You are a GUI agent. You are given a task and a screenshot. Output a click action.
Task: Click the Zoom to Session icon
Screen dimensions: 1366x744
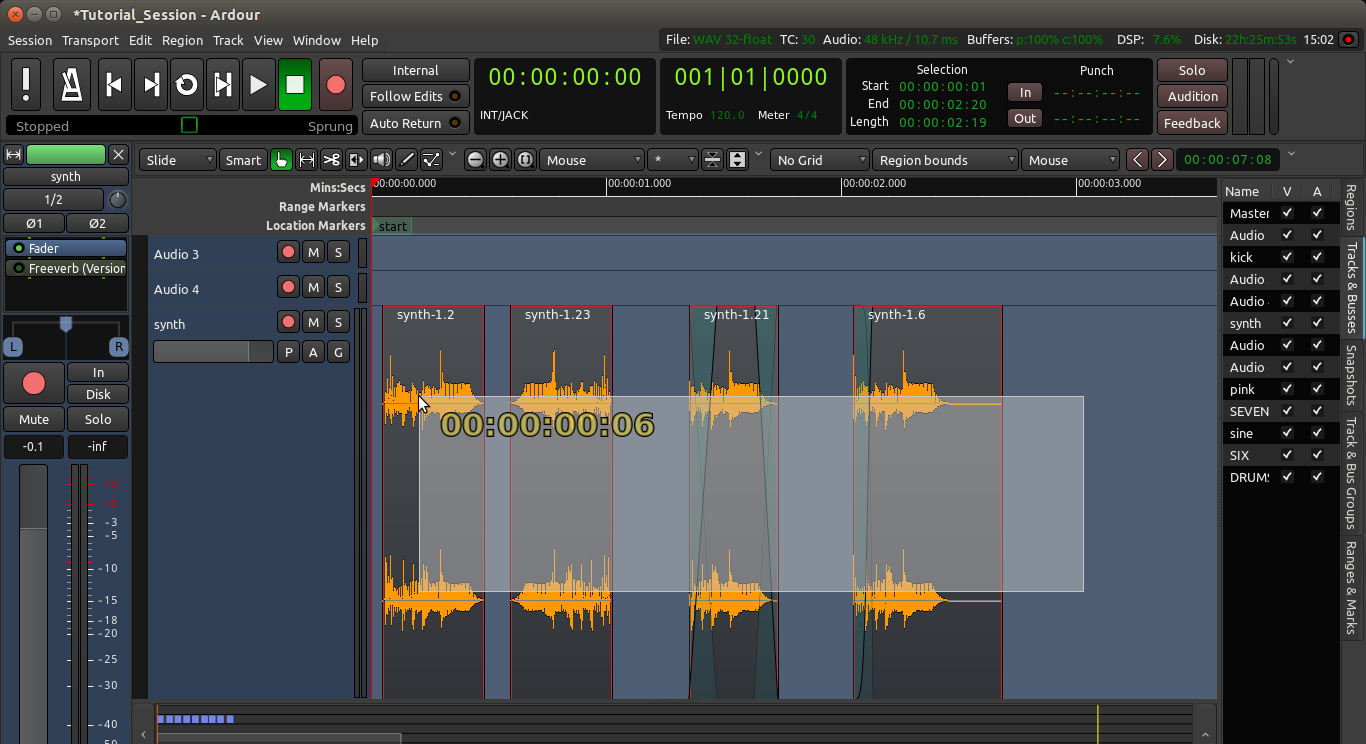525,160
